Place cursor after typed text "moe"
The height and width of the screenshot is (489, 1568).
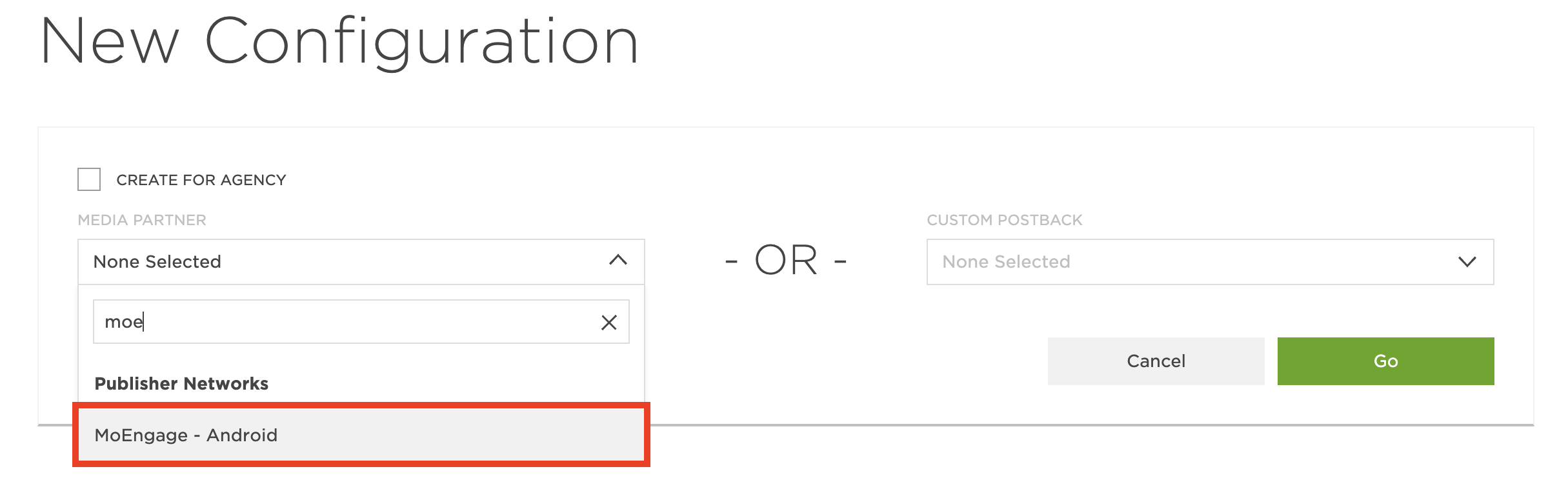[144, 322]
